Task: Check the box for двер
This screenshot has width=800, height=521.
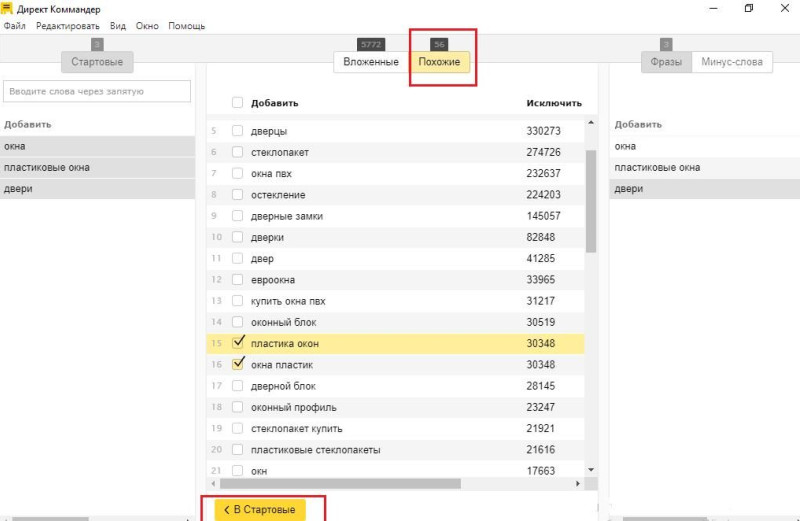Action: tap(237, 258)
